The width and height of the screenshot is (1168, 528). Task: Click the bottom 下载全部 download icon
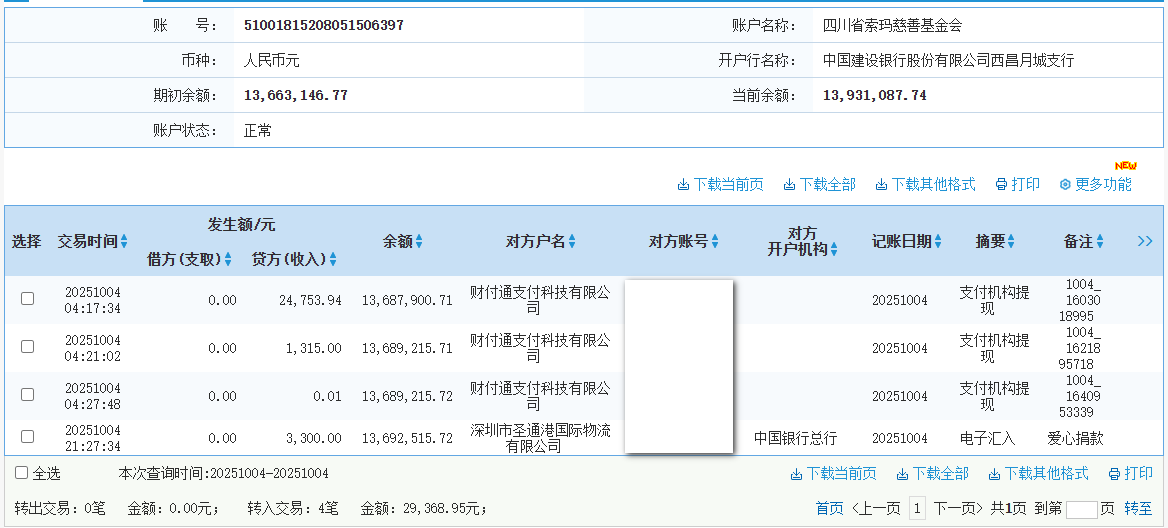(902, 474)
